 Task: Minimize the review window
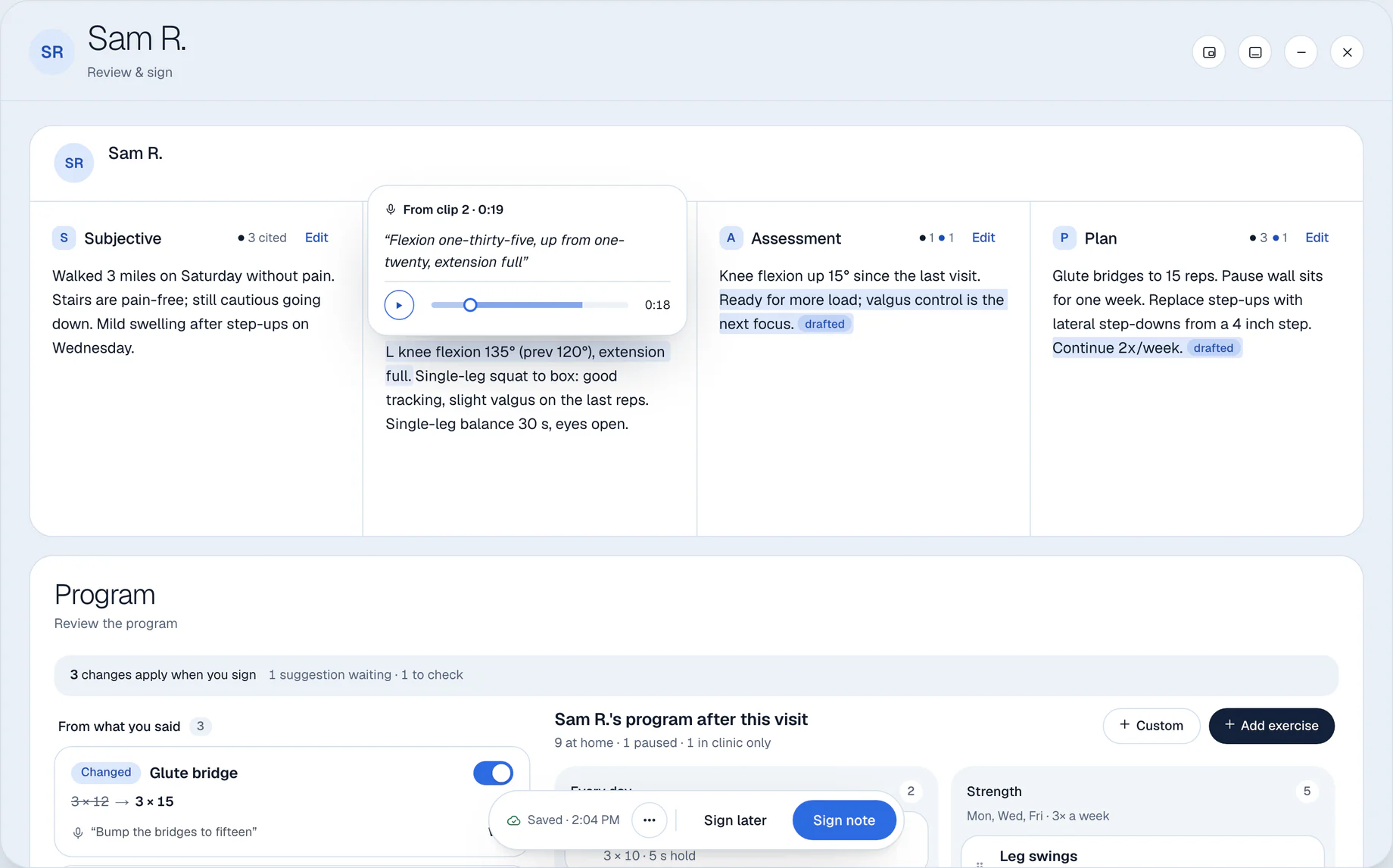pos(1301,52)
